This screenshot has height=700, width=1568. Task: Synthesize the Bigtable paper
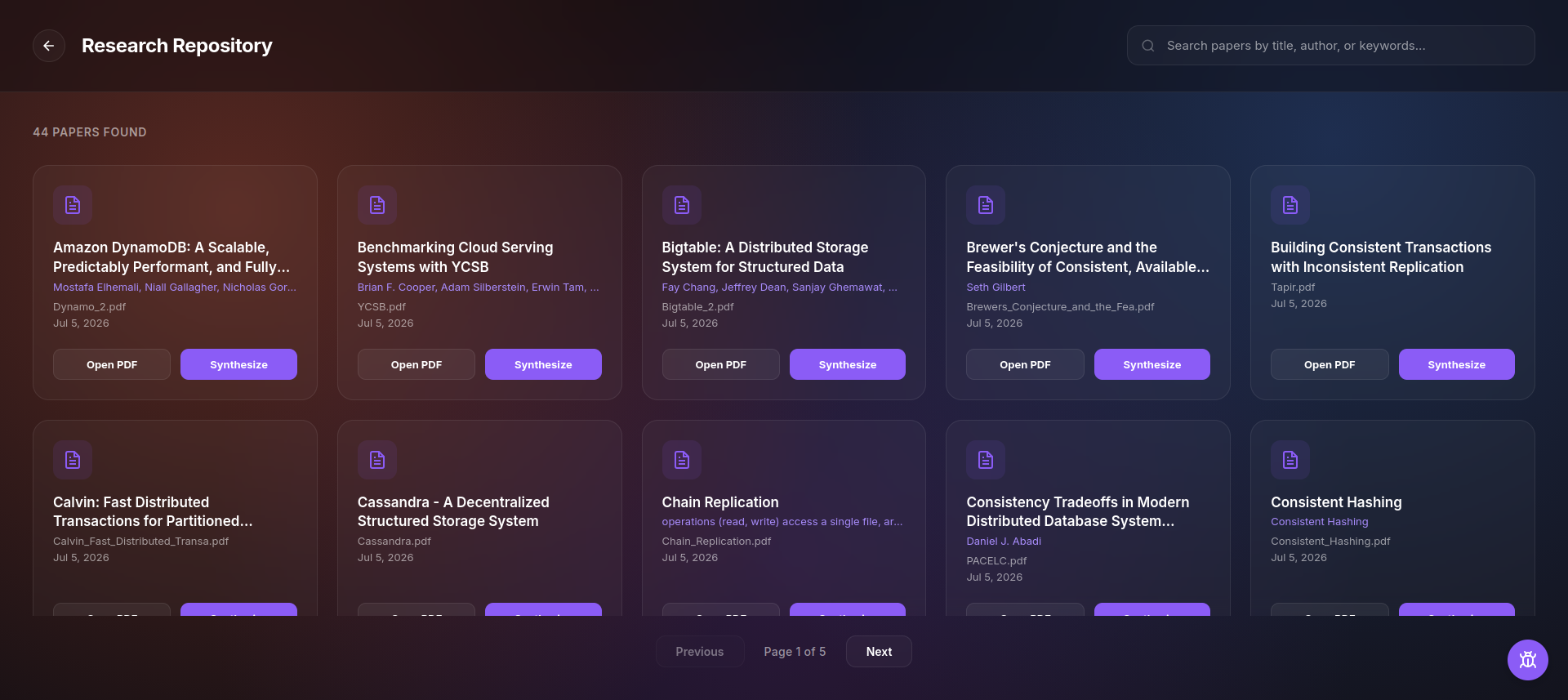pyautogui.click(x=848, y=364)
